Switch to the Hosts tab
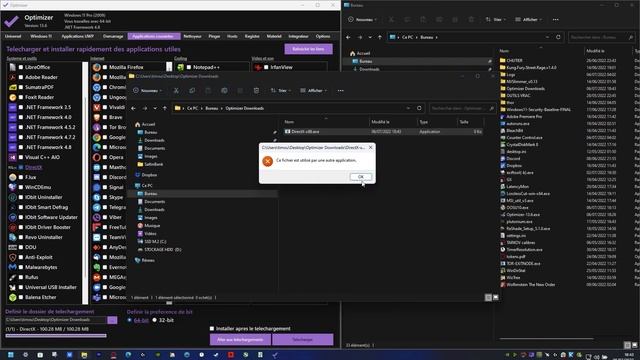The height and width of the screenshot is (360, 640). (x=232, y=36)
